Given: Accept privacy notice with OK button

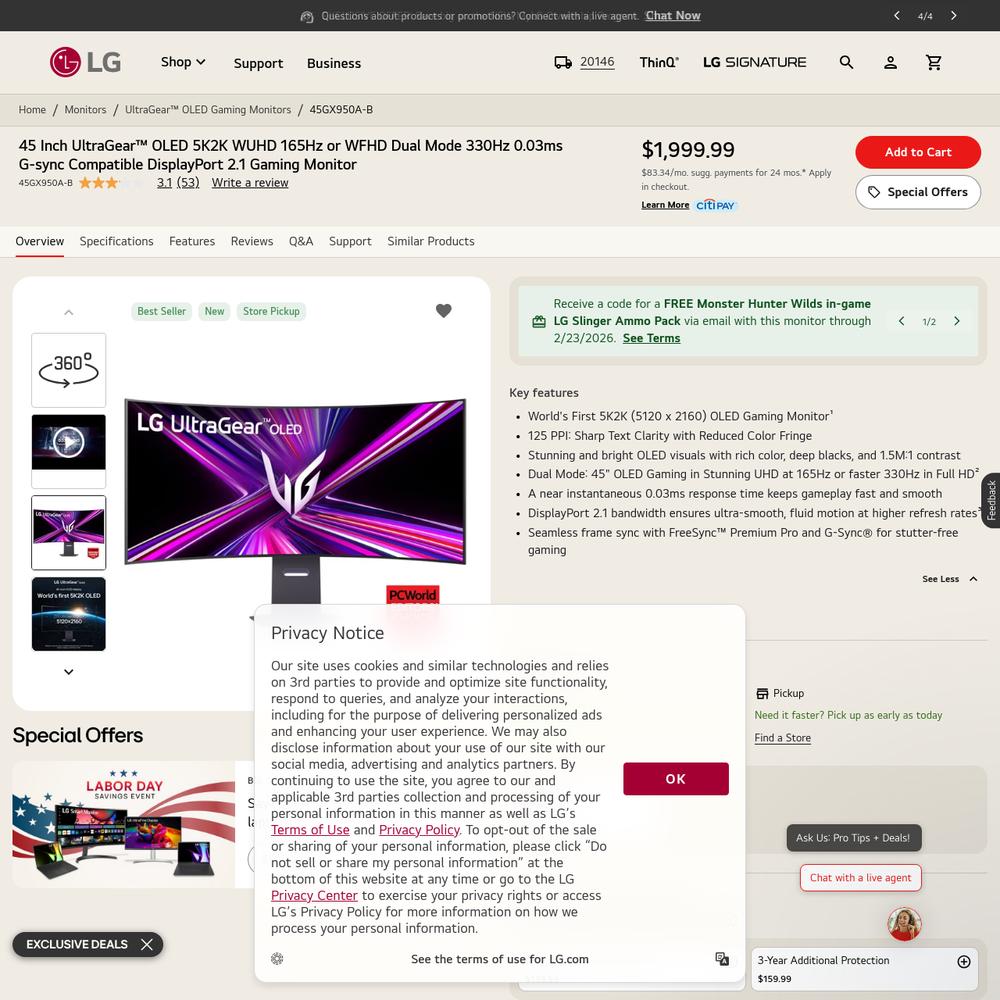Looking at the screenshot, I should 676,779.
